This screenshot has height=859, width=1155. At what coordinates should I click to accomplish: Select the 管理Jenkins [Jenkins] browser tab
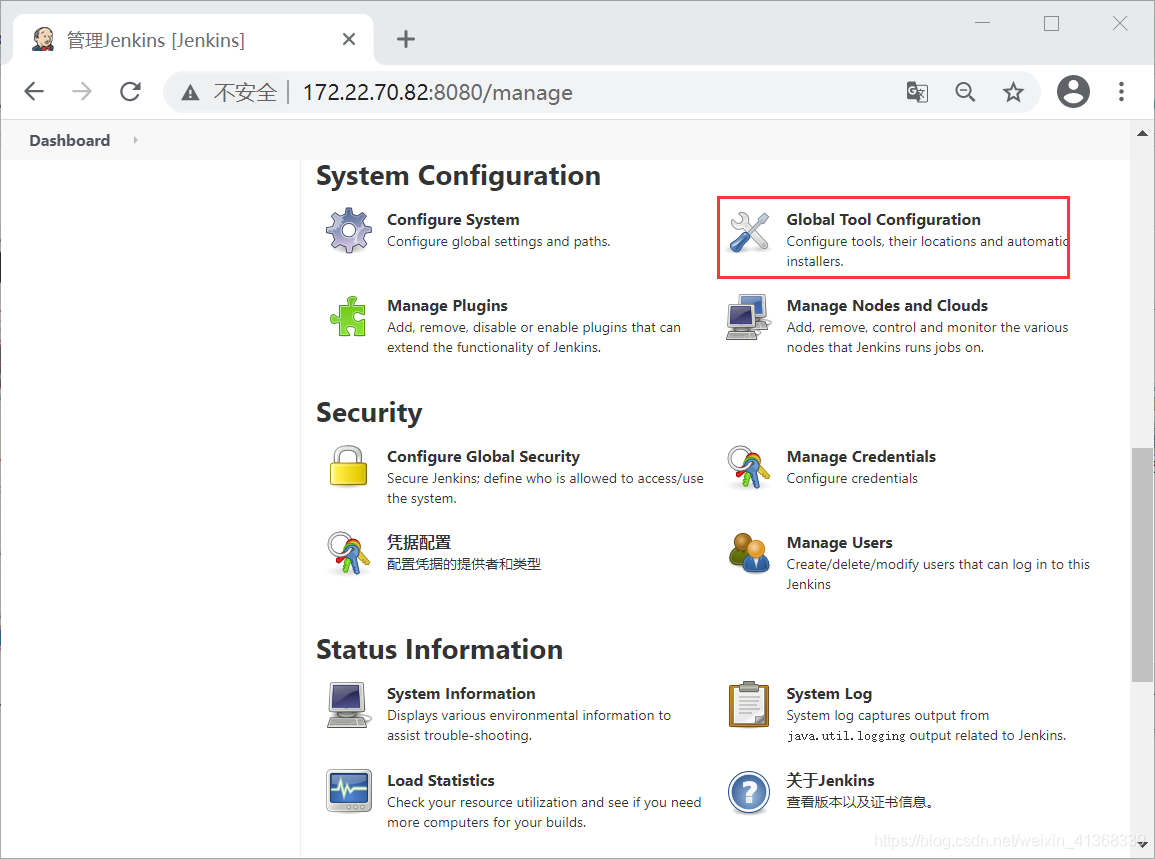click(x=193, y=40)
